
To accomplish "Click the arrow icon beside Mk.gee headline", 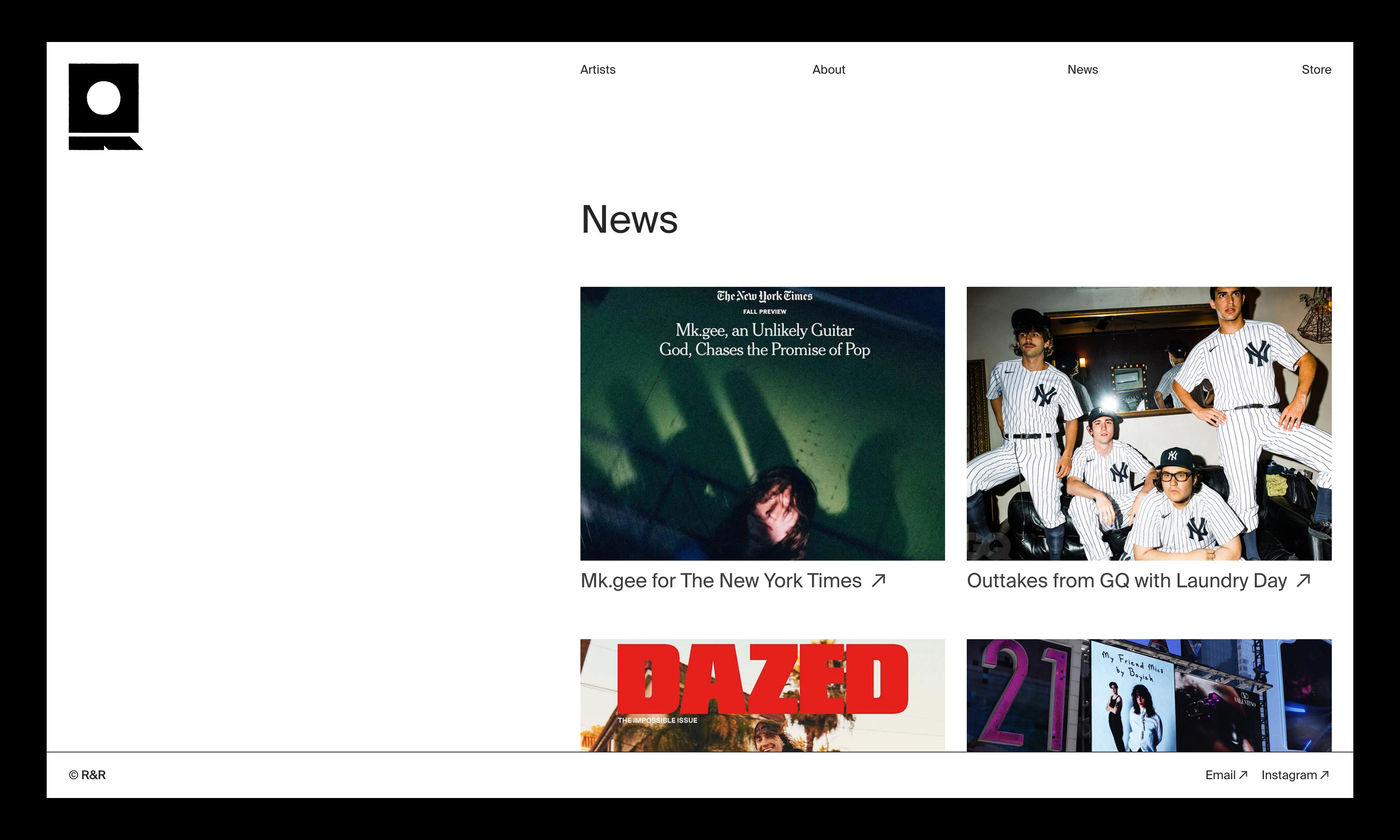I will [878, 580].
